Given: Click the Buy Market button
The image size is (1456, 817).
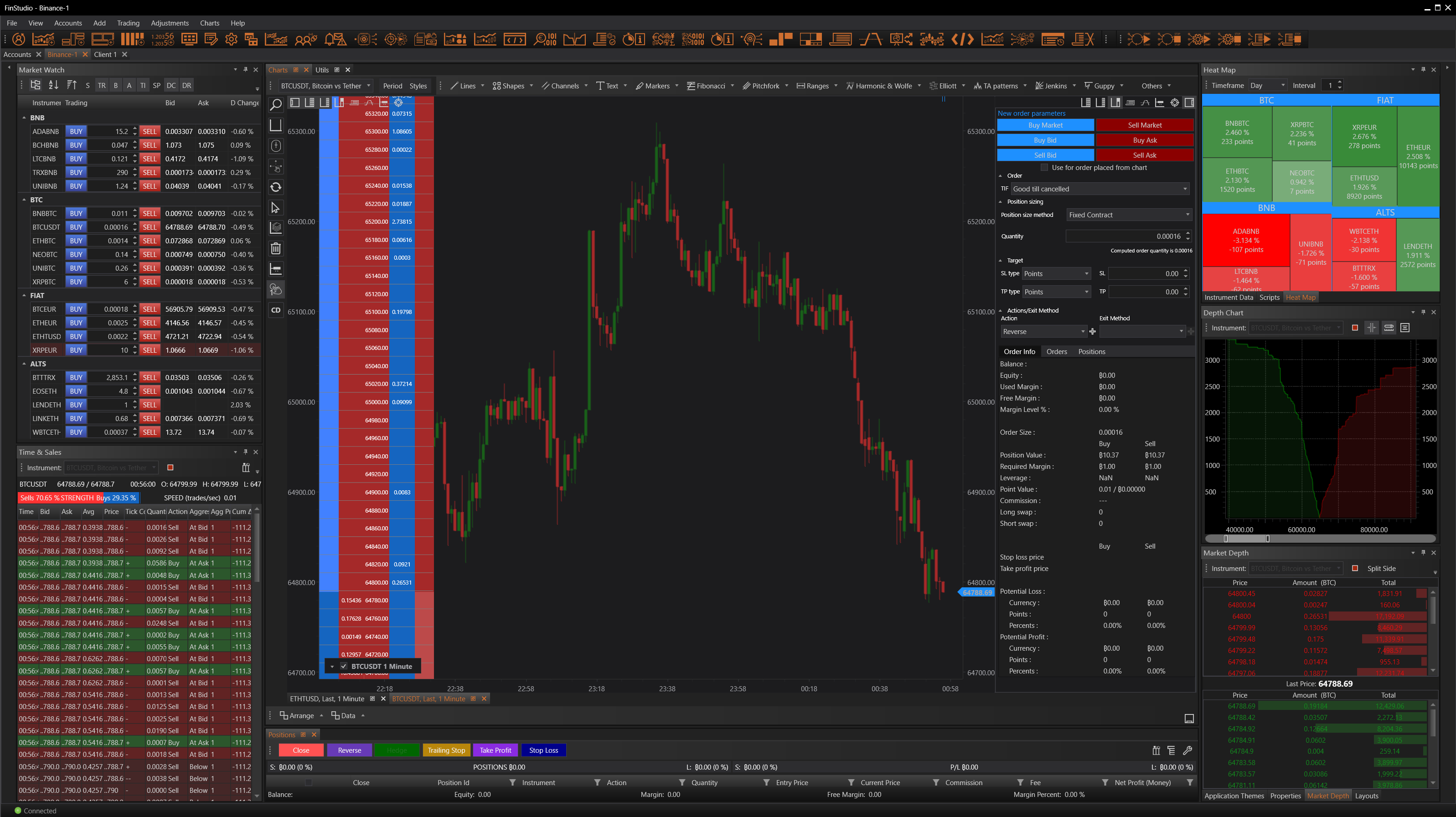Looking at the screenshot, I should pos(1045,125).
